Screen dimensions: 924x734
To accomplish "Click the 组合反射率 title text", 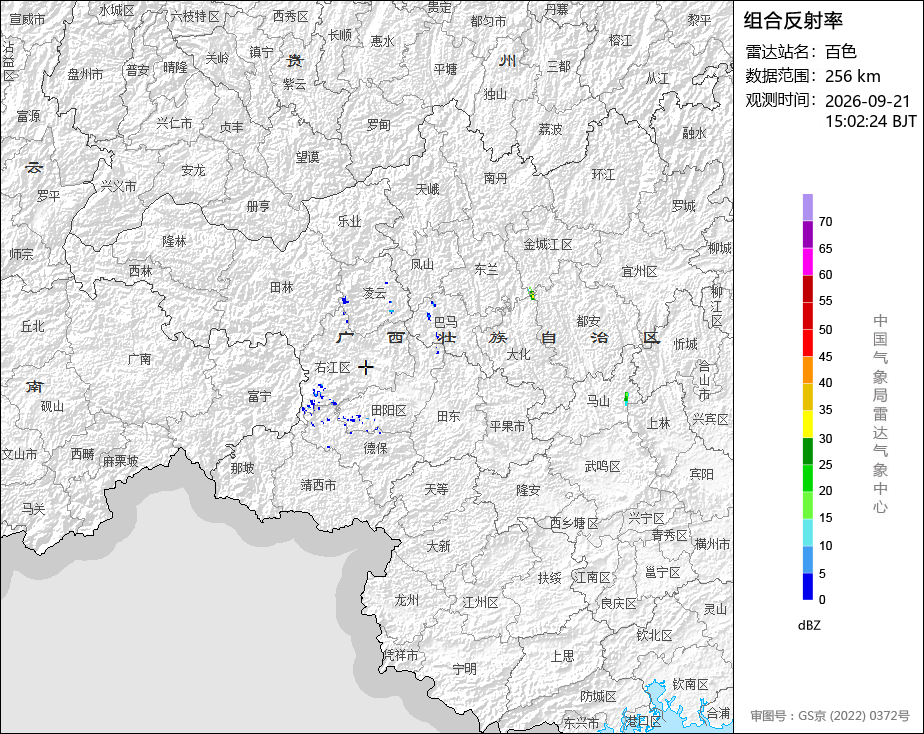I will coord(793,21).
